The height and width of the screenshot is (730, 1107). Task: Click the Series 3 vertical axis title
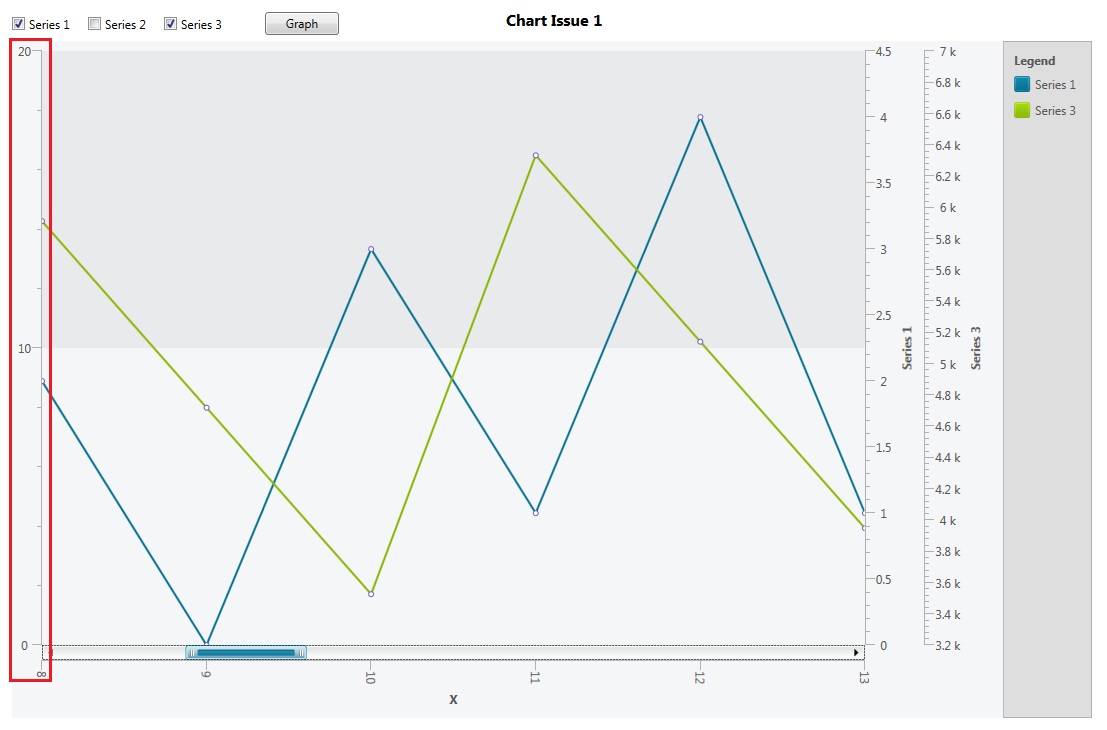click(x=976, y=348)
